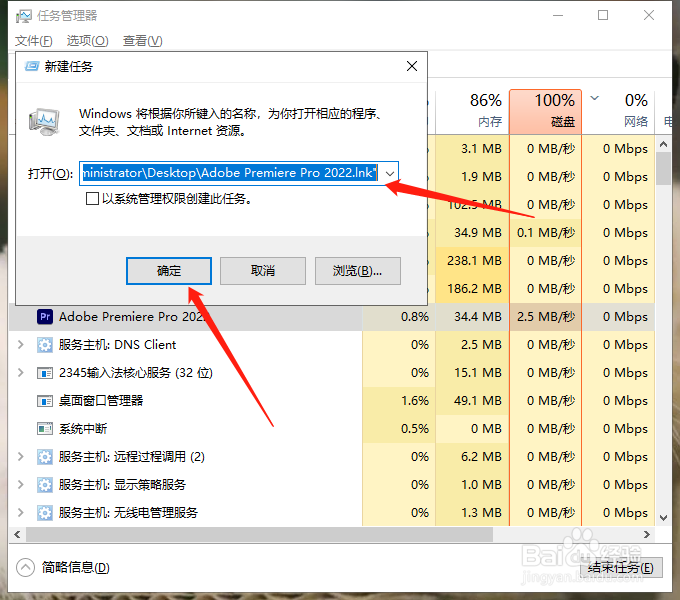Click the 49.1 MB memory cell

coord(472,401)
